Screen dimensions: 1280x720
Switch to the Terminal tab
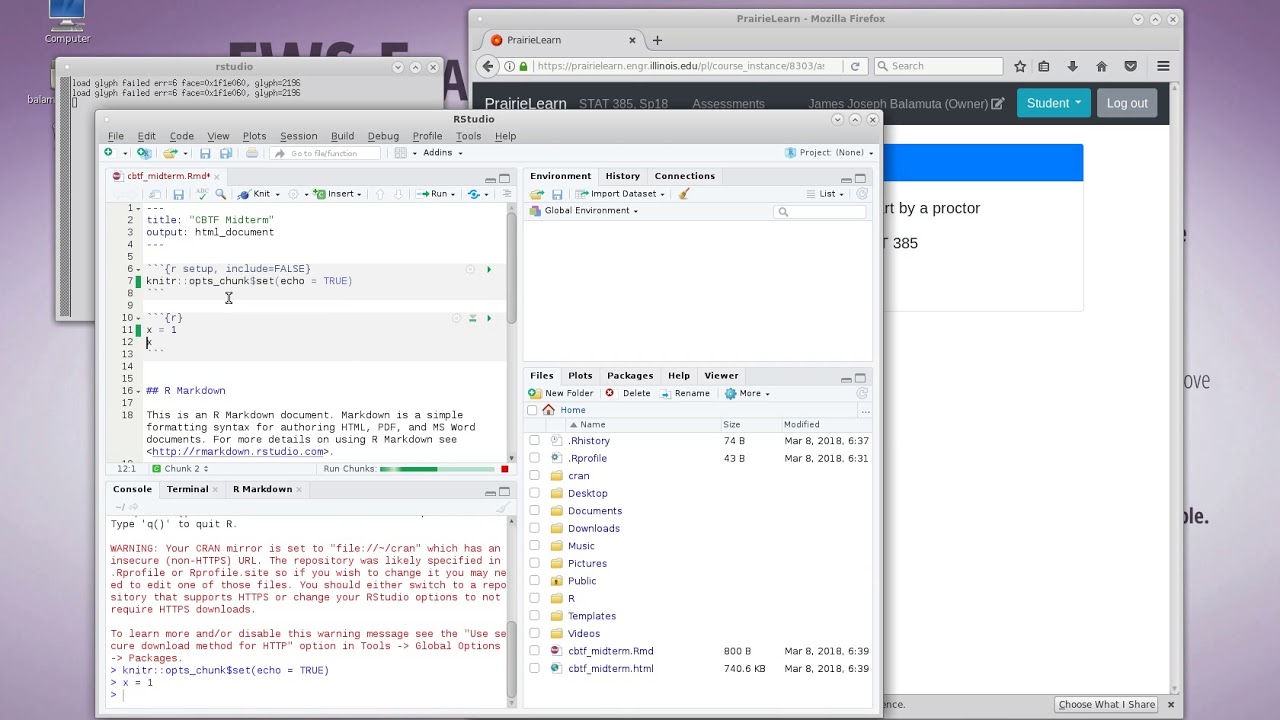(187, 489)
